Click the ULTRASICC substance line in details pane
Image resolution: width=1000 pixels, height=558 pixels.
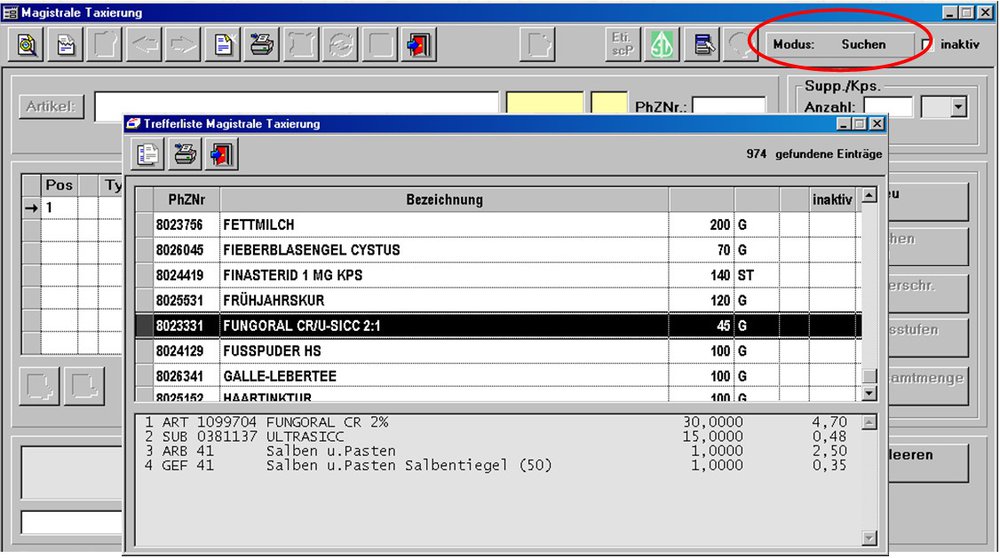pyautogui.click(x=496, y=437)
